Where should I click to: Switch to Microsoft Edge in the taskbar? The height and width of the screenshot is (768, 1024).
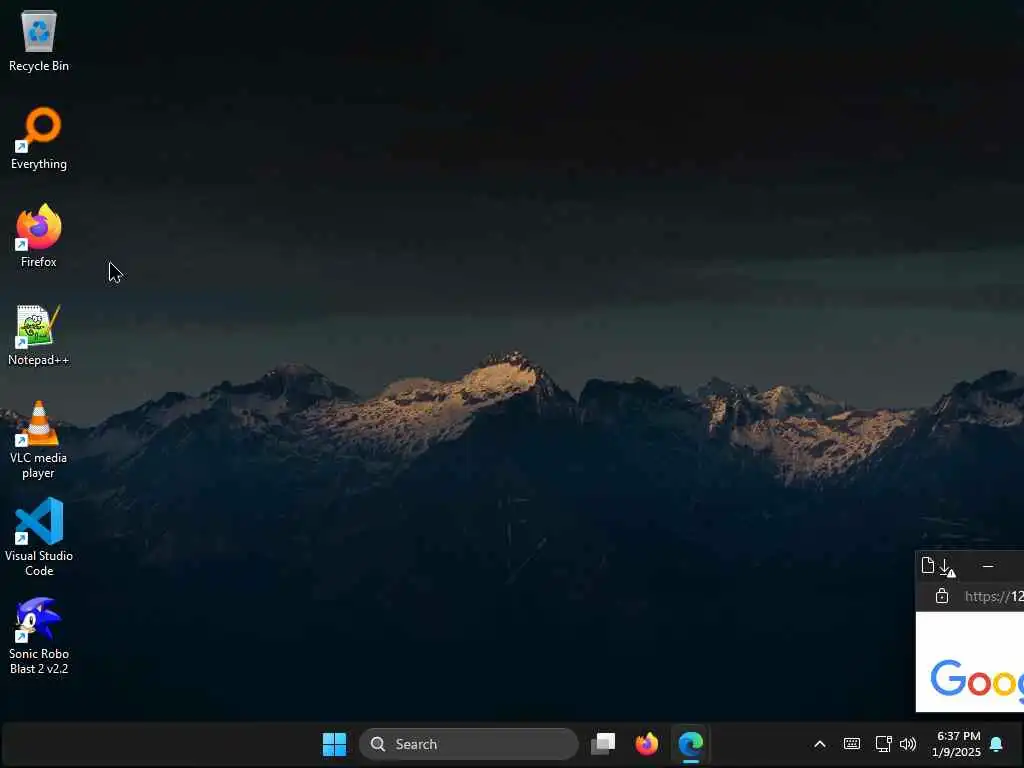coord(690,744)
